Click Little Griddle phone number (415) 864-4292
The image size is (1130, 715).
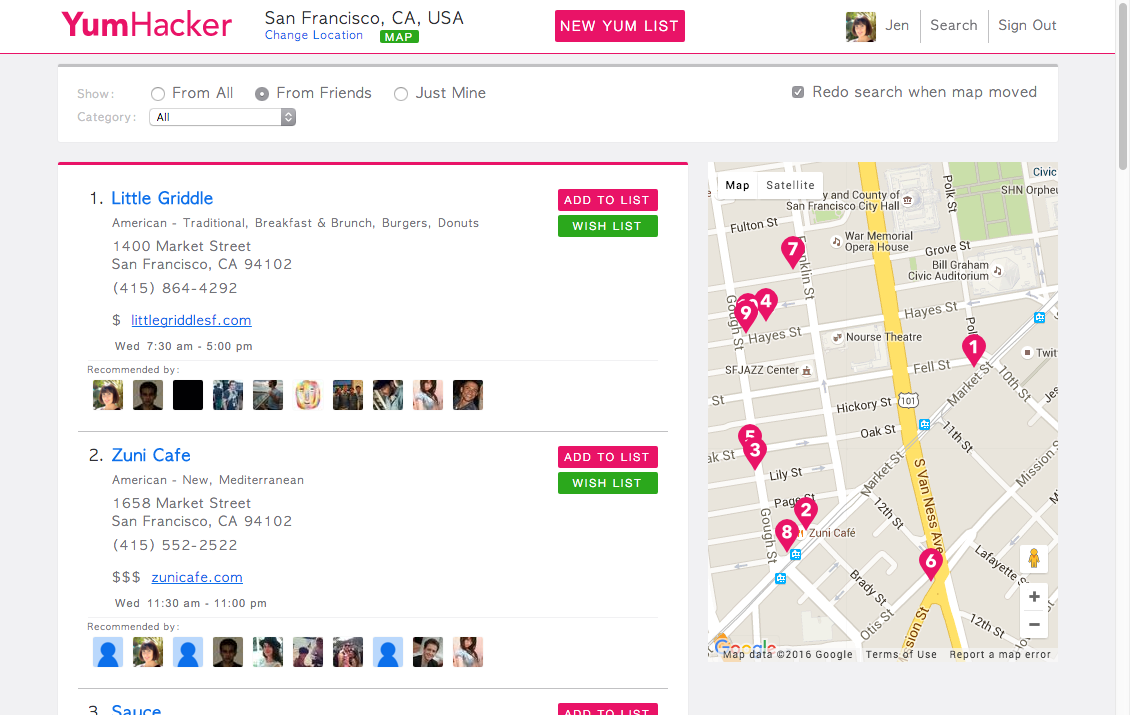[x=174, y=288]
